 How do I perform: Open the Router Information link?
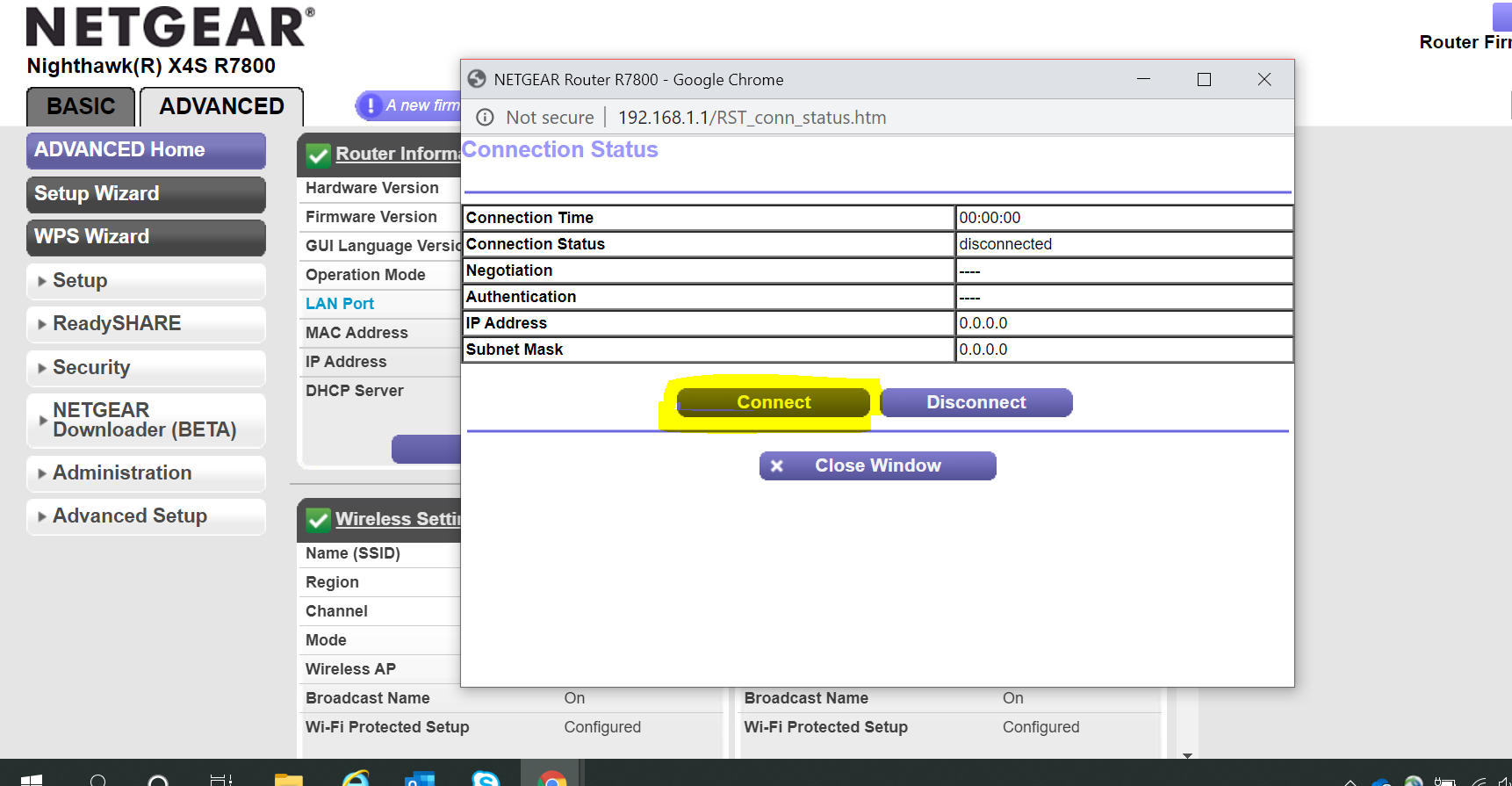[x=397, y=154]
